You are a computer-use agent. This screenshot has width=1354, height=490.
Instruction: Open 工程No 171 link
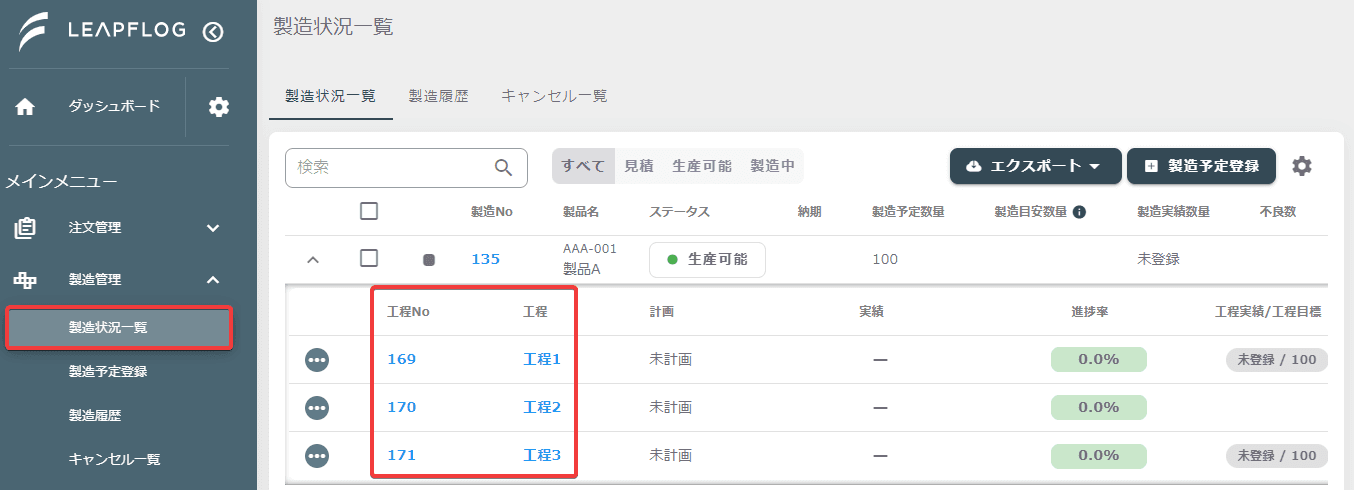point(401,455)
